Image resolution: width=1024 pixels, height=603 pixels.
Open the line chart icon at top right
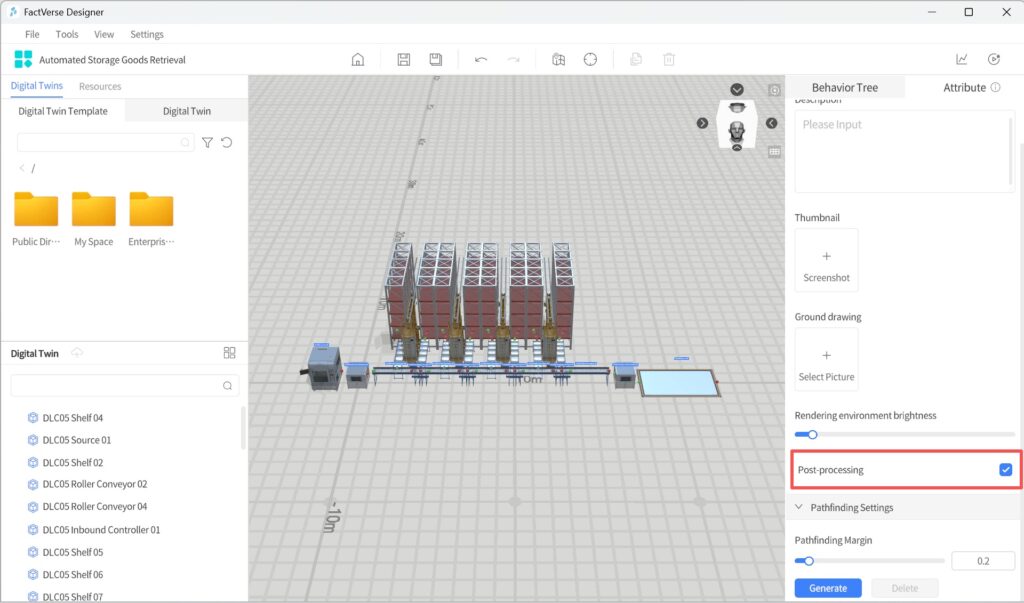pyautogui.click(x=962, y=59)
